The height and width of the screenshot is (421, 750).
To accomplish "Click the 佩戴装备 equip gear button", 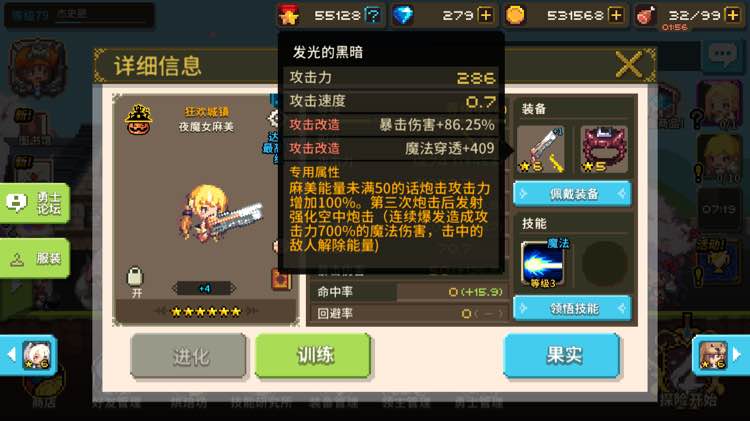I will pos(573,194).
